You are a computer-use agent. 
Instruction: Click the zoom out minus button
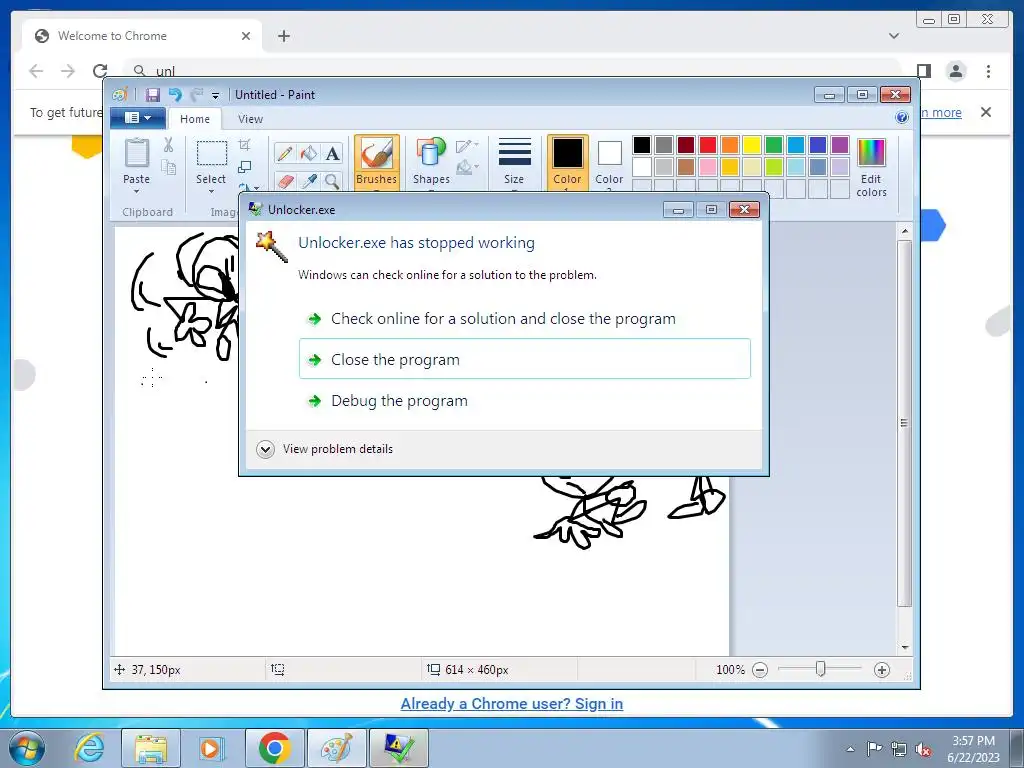click(760, 669)
